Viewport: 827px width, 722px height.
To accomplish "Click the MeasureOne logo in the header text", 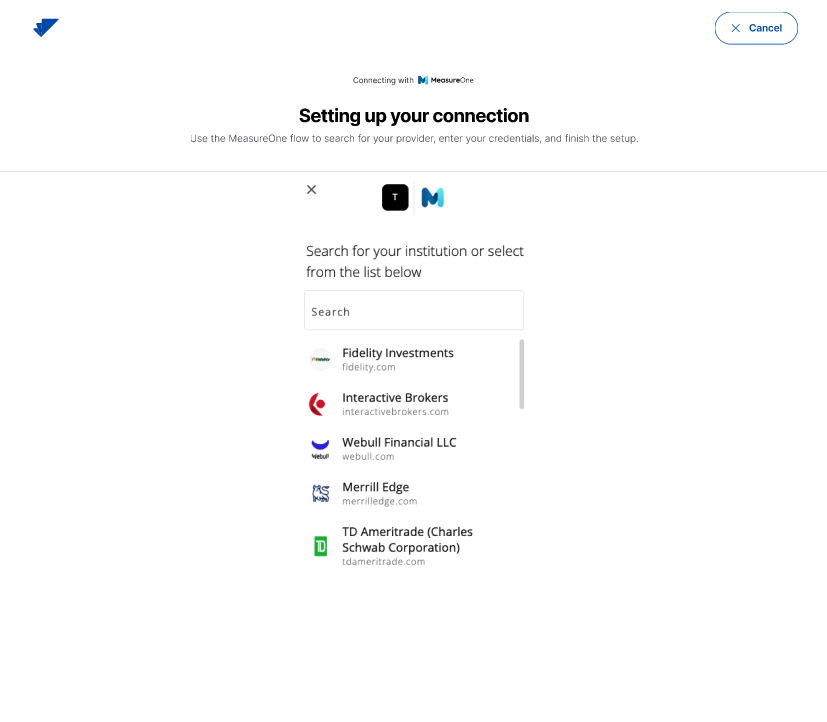I will 446,80.
